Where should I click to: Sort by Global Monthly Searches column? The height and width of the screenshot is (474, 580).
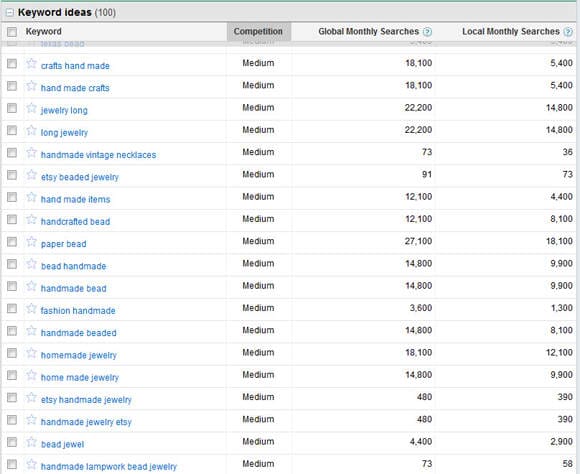[x=368, y=31]
